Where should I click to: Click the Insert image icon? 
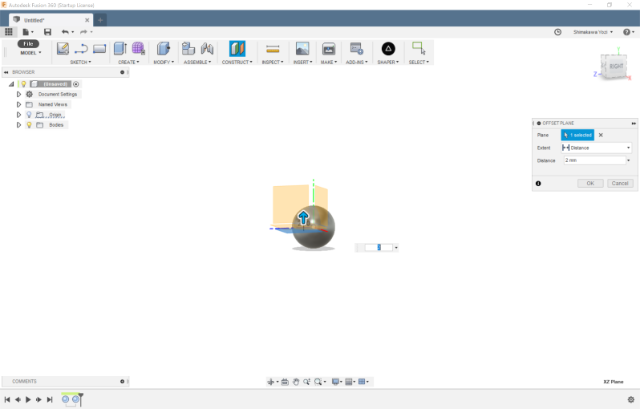302,49
